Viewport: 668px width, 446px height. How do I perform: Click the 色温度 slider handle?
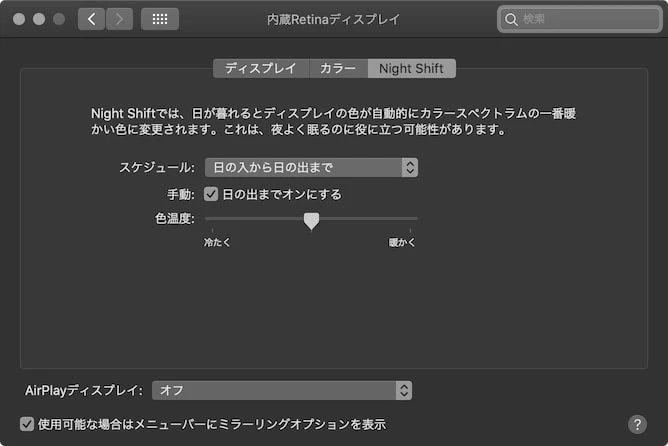[311, 221]
